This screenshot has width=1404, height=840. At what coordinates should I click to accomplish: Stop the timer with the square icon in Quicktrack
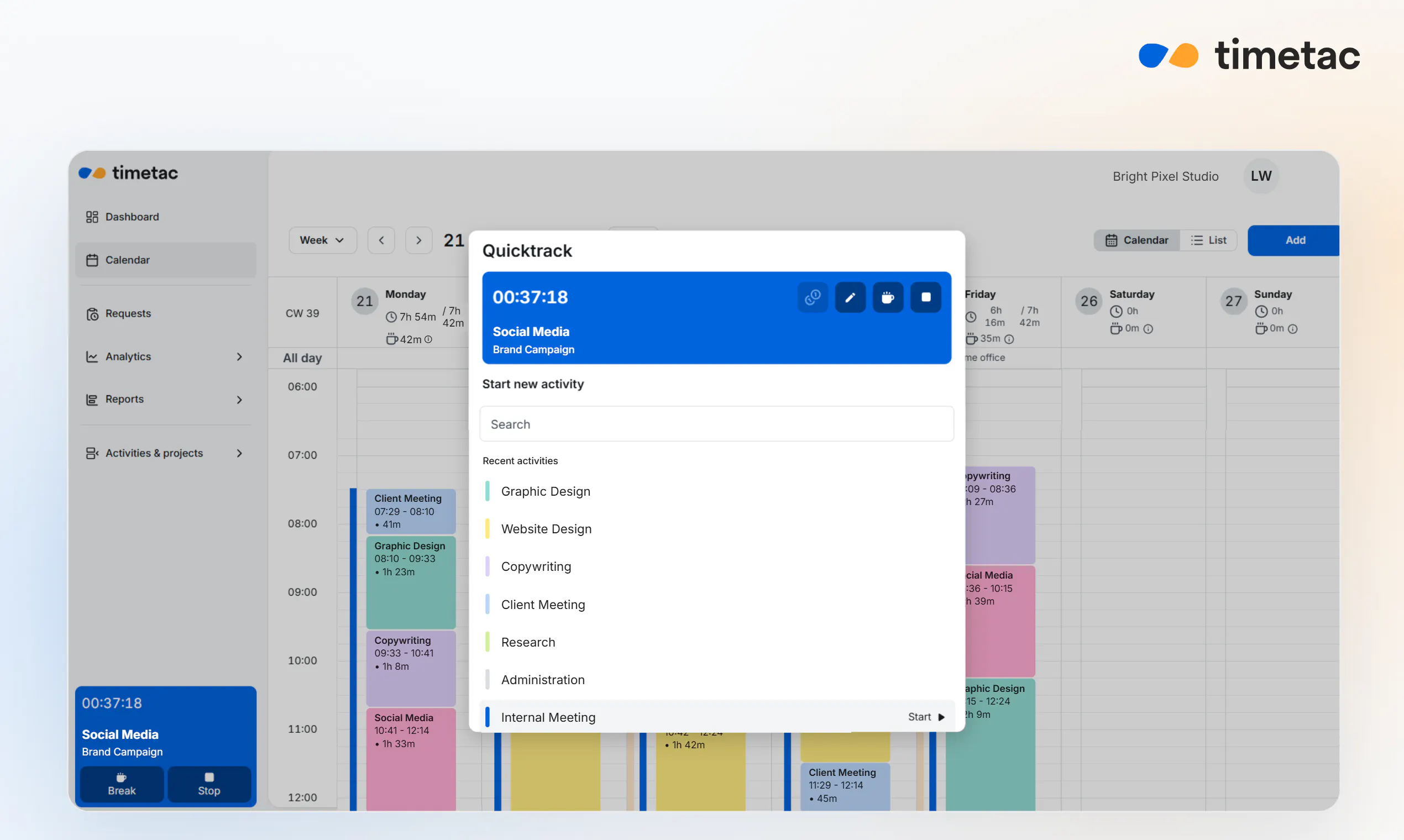926,297
